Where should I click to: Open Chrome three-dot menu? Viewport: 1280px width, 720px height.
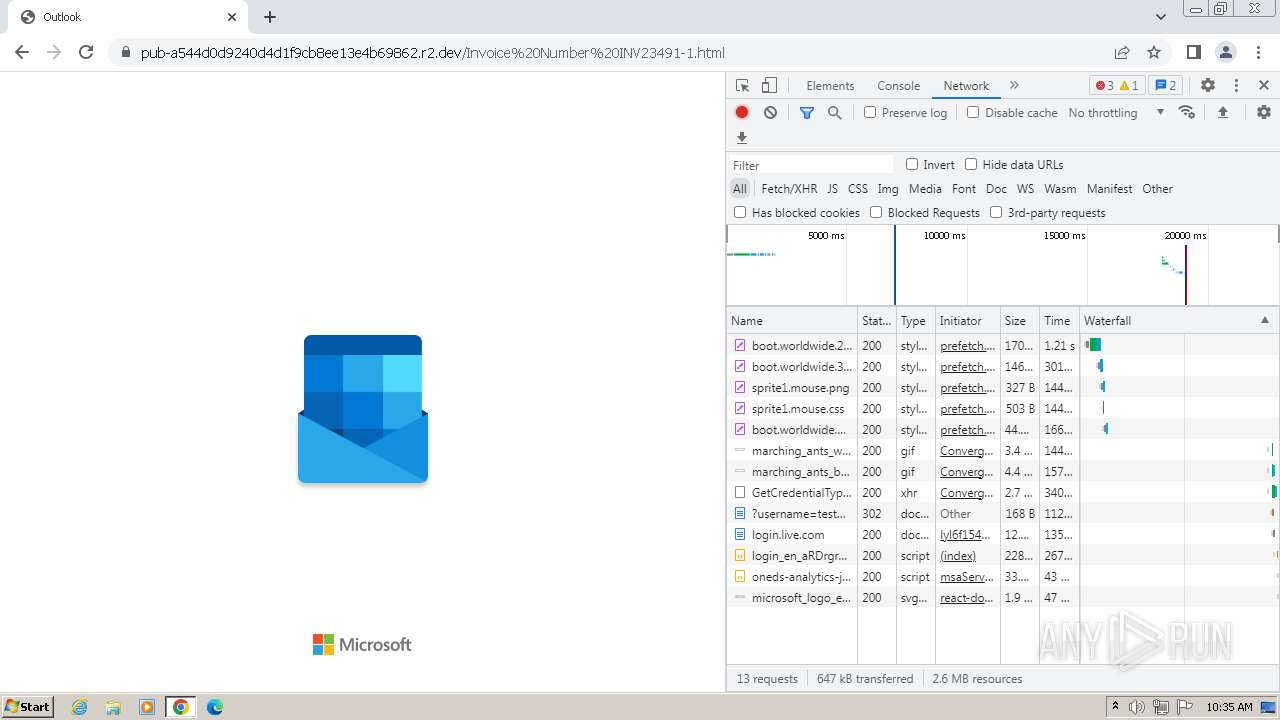1257,52
